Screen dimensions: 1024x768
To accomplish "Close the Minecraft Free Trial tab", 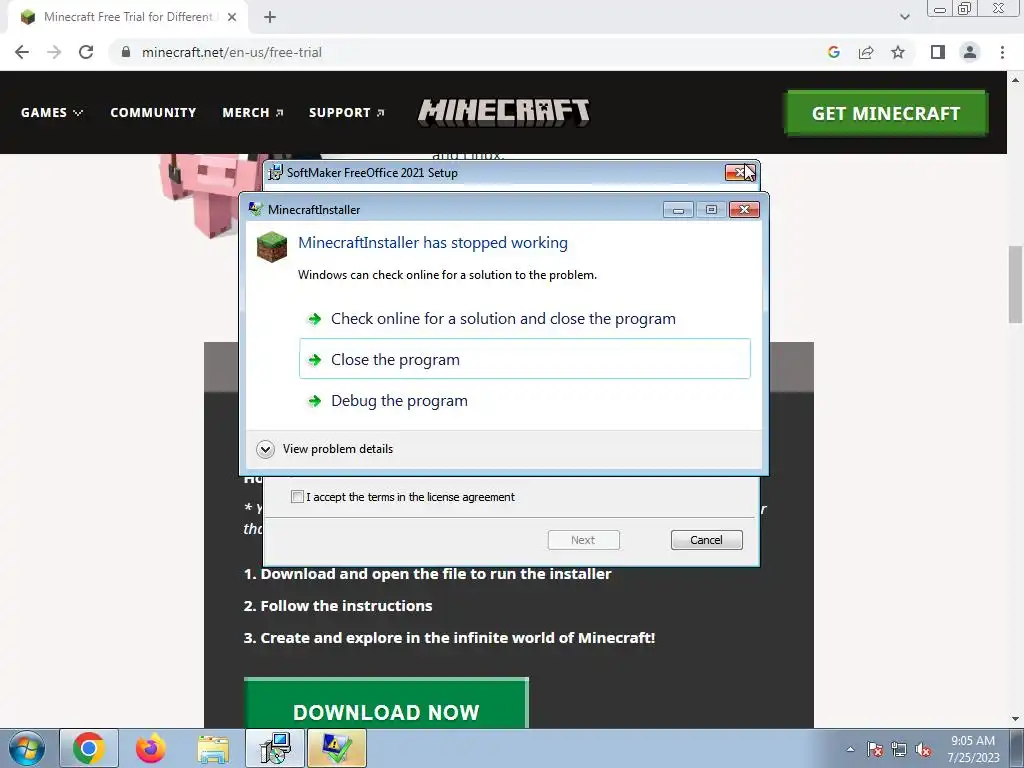I will [x=232, y=17].
